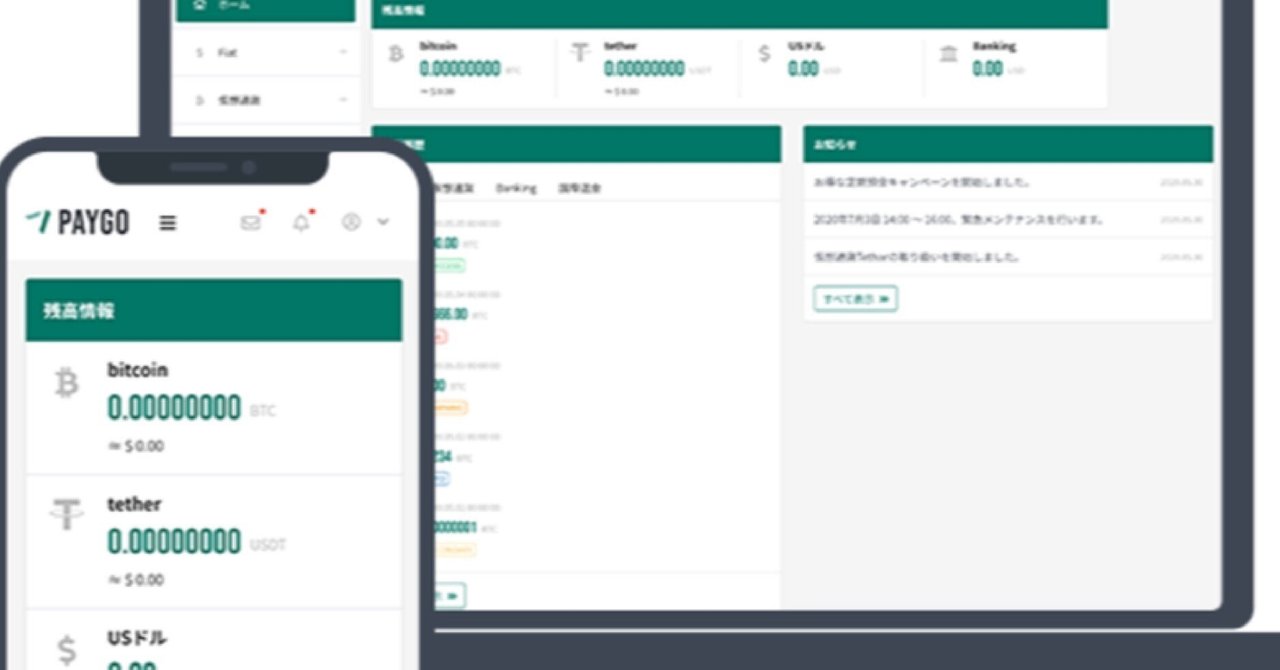Switch to the Banking transaction tab
Screen dimensions: 1280x670
coord(519,188)
